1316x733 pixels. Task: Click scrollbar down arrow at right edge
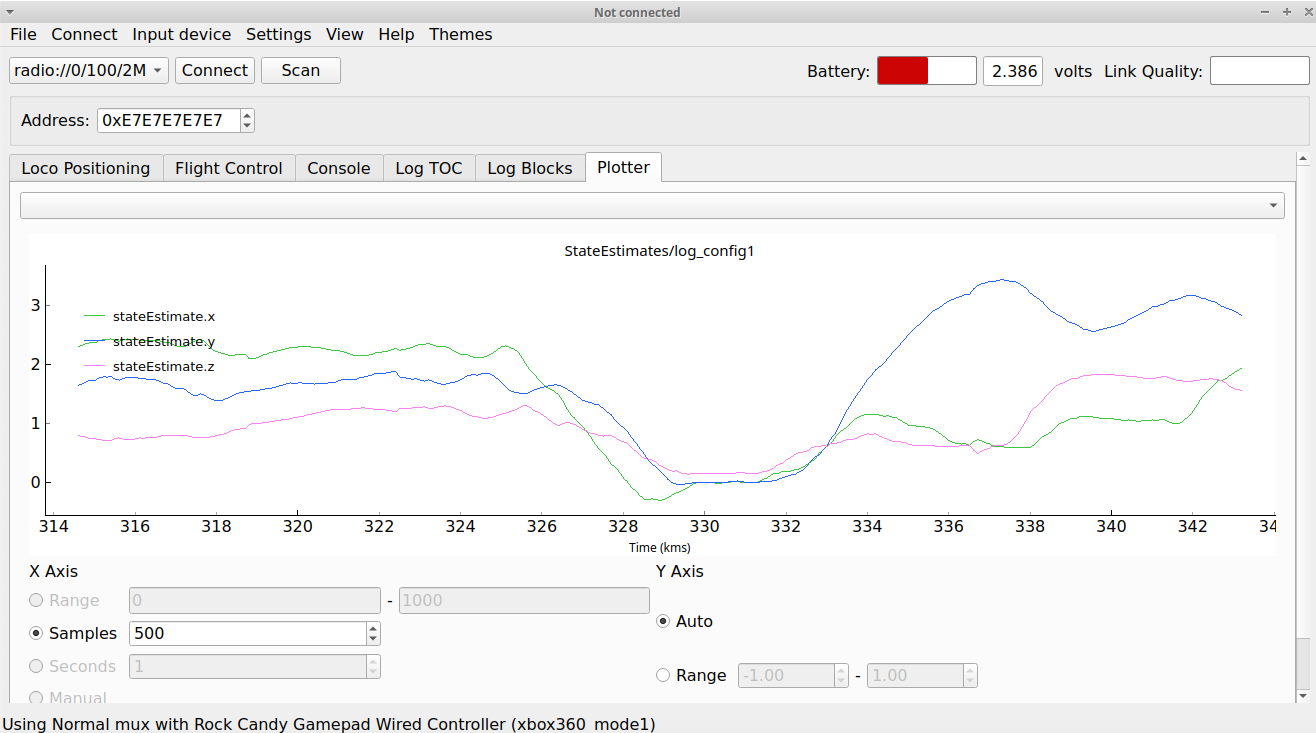1302,694
